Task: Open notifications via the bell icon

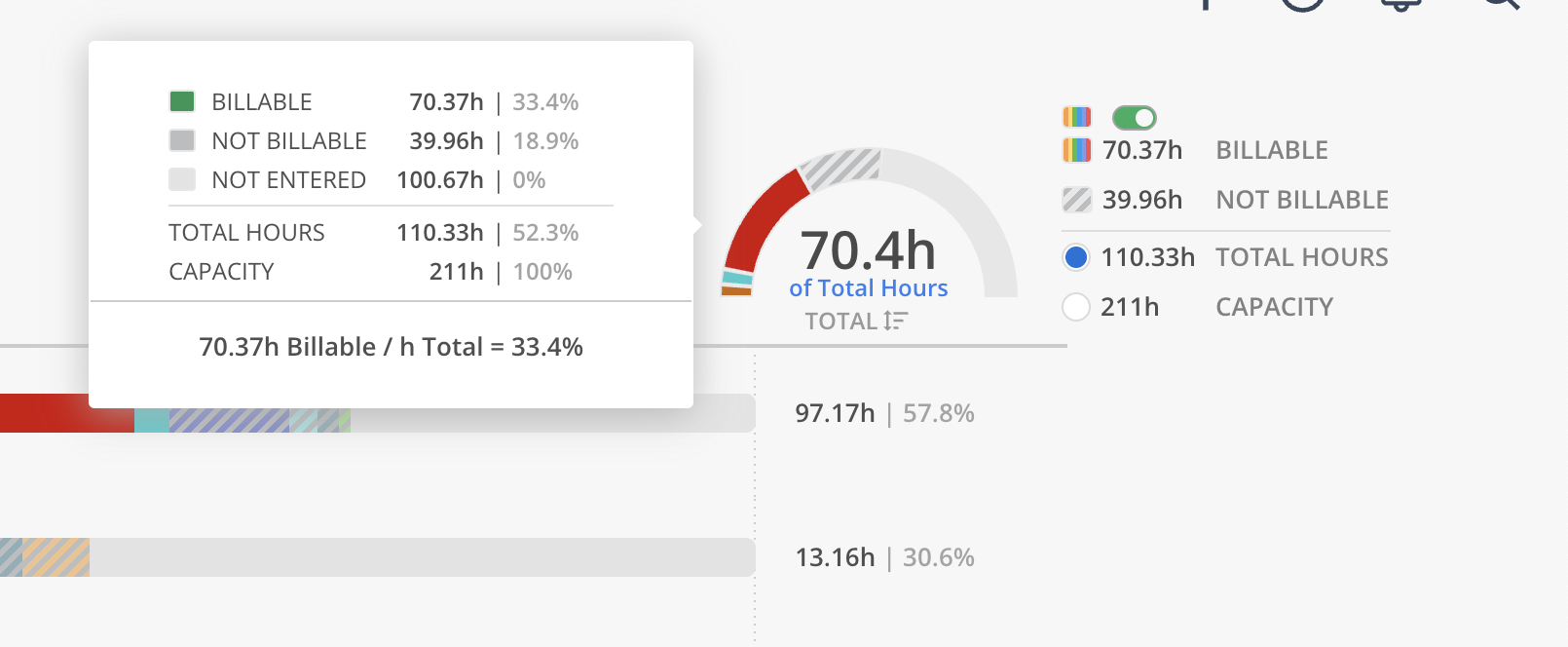Action: [1401, 3]
